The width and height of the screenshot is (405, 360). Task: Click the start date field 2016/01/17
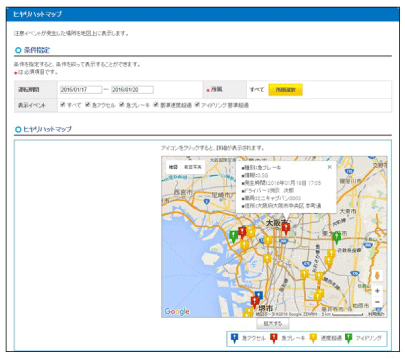[81, 90]
